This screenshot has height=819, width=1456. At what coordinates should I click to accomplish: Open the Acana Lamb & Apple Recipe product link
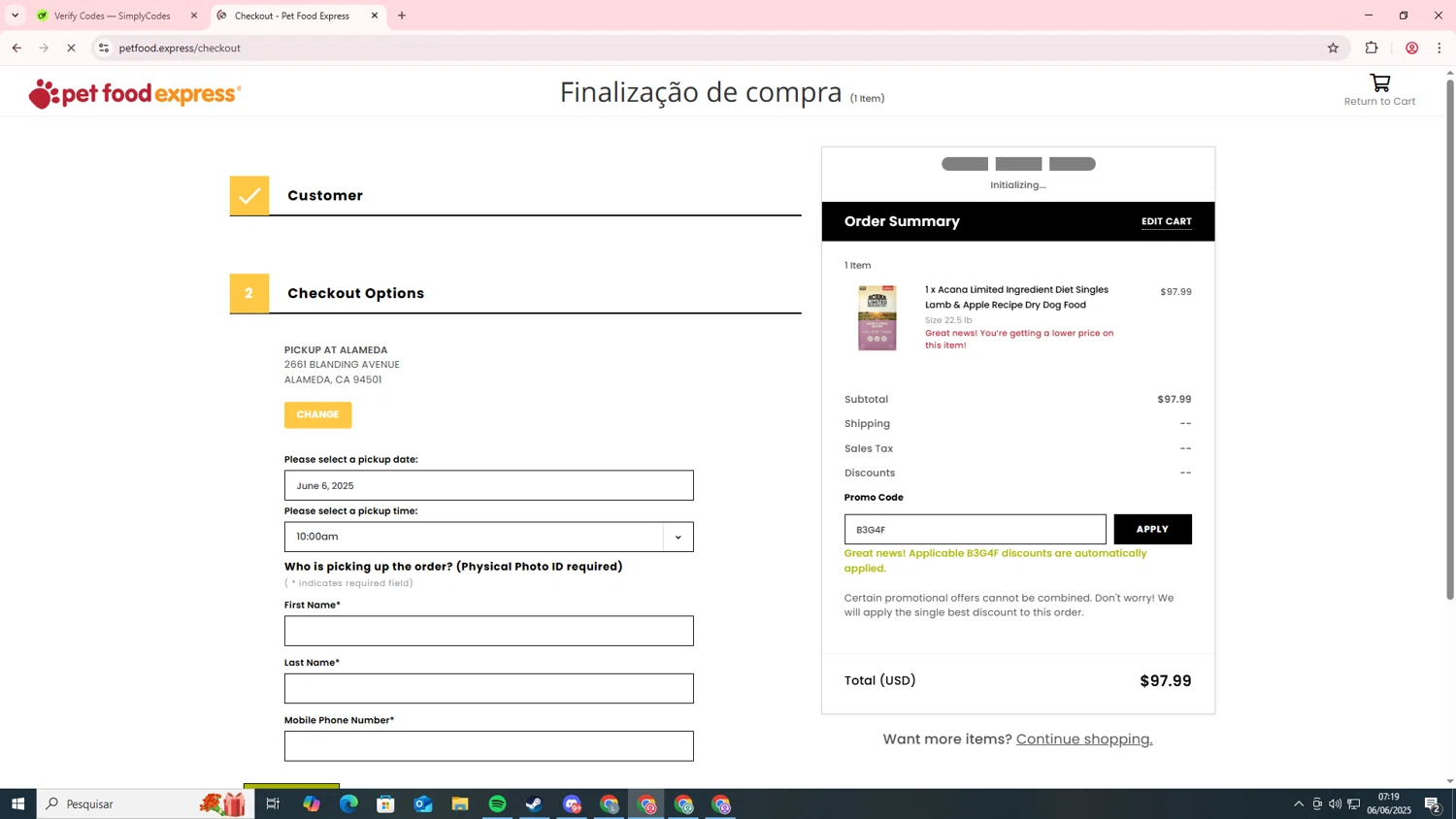1016,297
